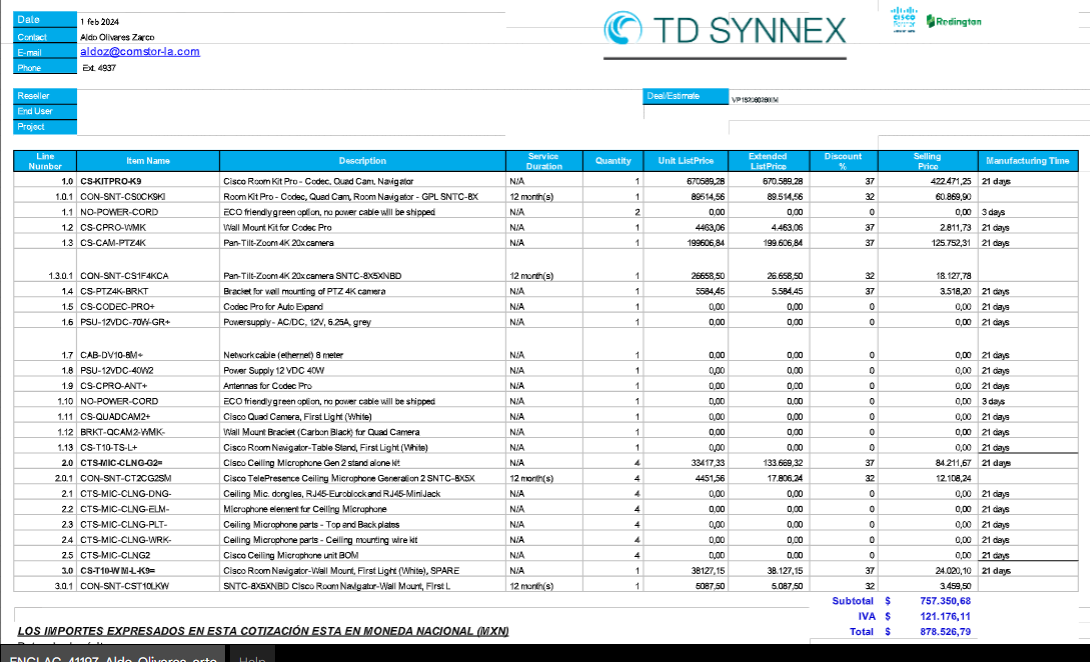This screenshot has height=662, width=1090.
Task: Select the Extended ListPrice column header
Action: (x=769, y=161)
